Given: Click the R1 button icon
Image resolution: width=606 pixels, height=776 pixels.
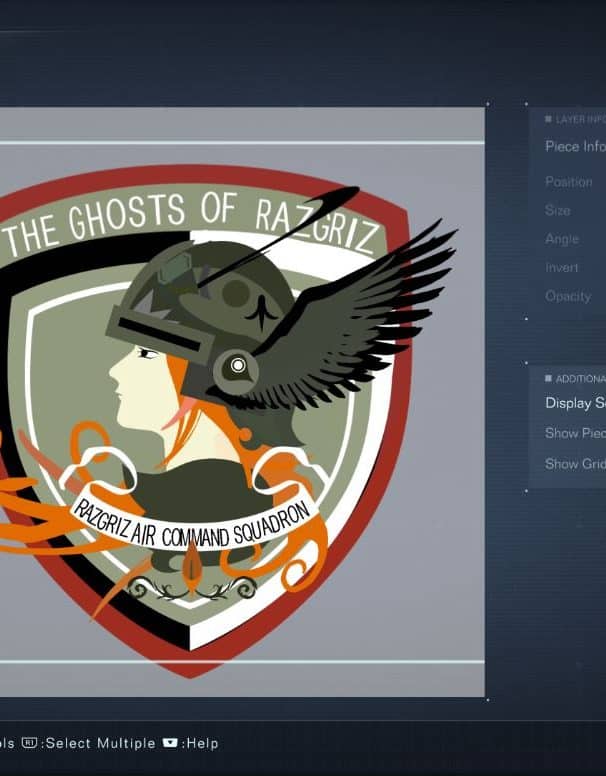Looking at the screenshot, I should (29, 743).
